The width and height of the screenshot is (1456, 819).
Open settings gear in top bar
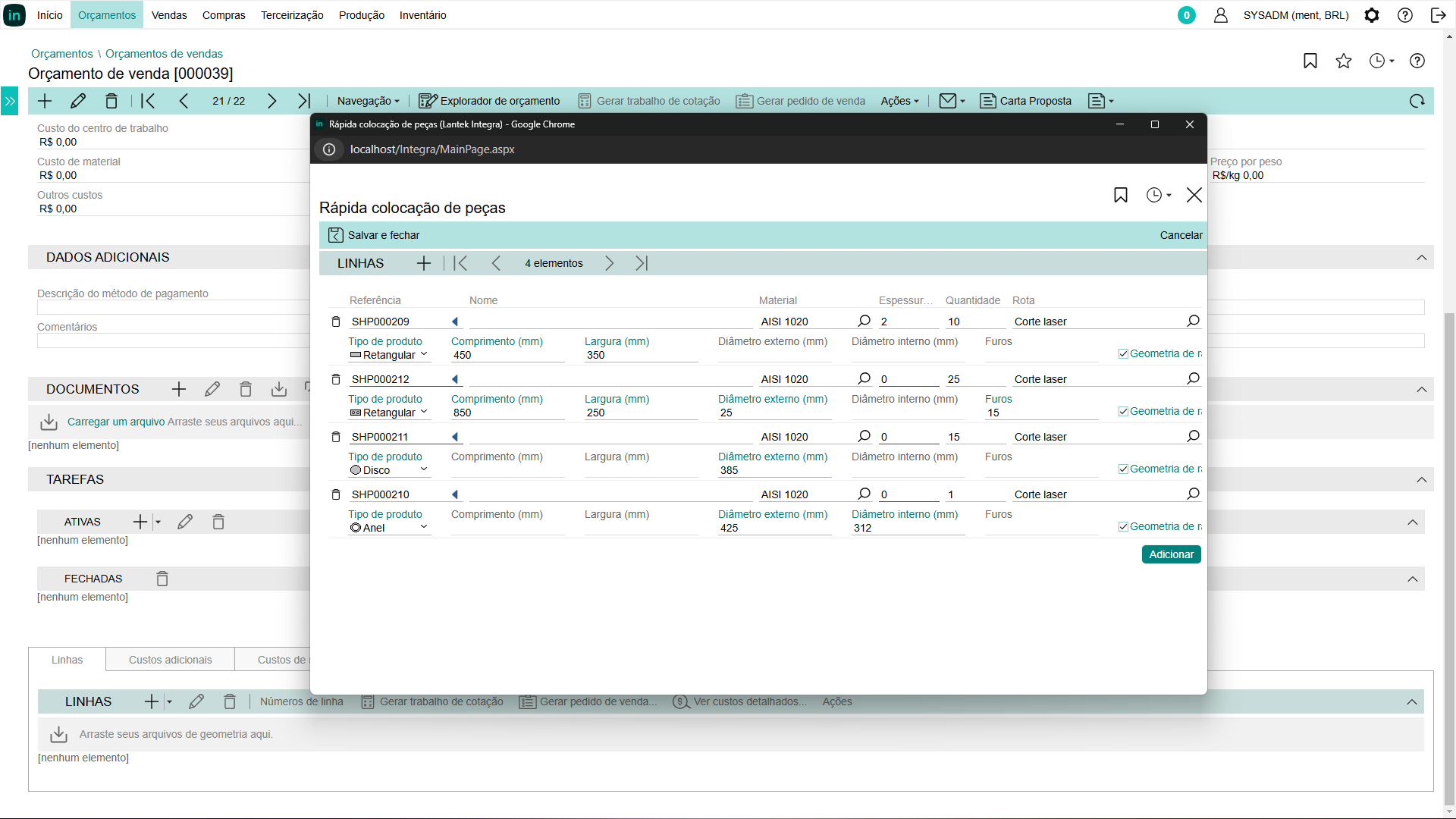point(1372,15)
